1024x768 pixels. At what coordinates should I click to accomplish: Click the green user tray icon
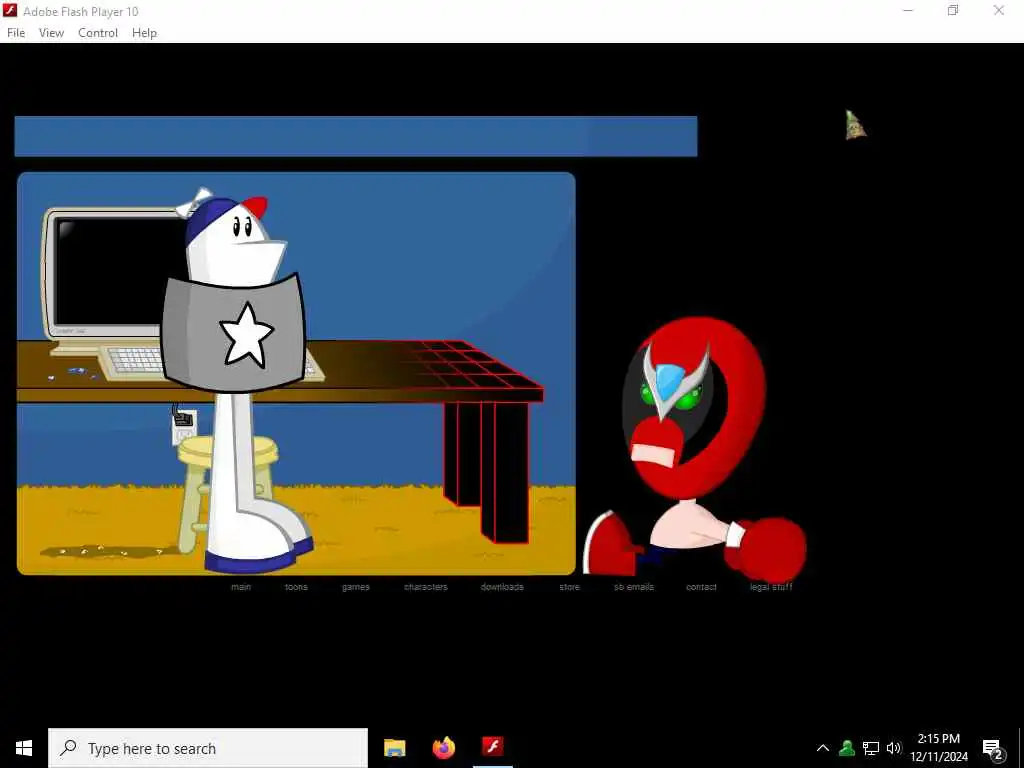click(847, 748)
